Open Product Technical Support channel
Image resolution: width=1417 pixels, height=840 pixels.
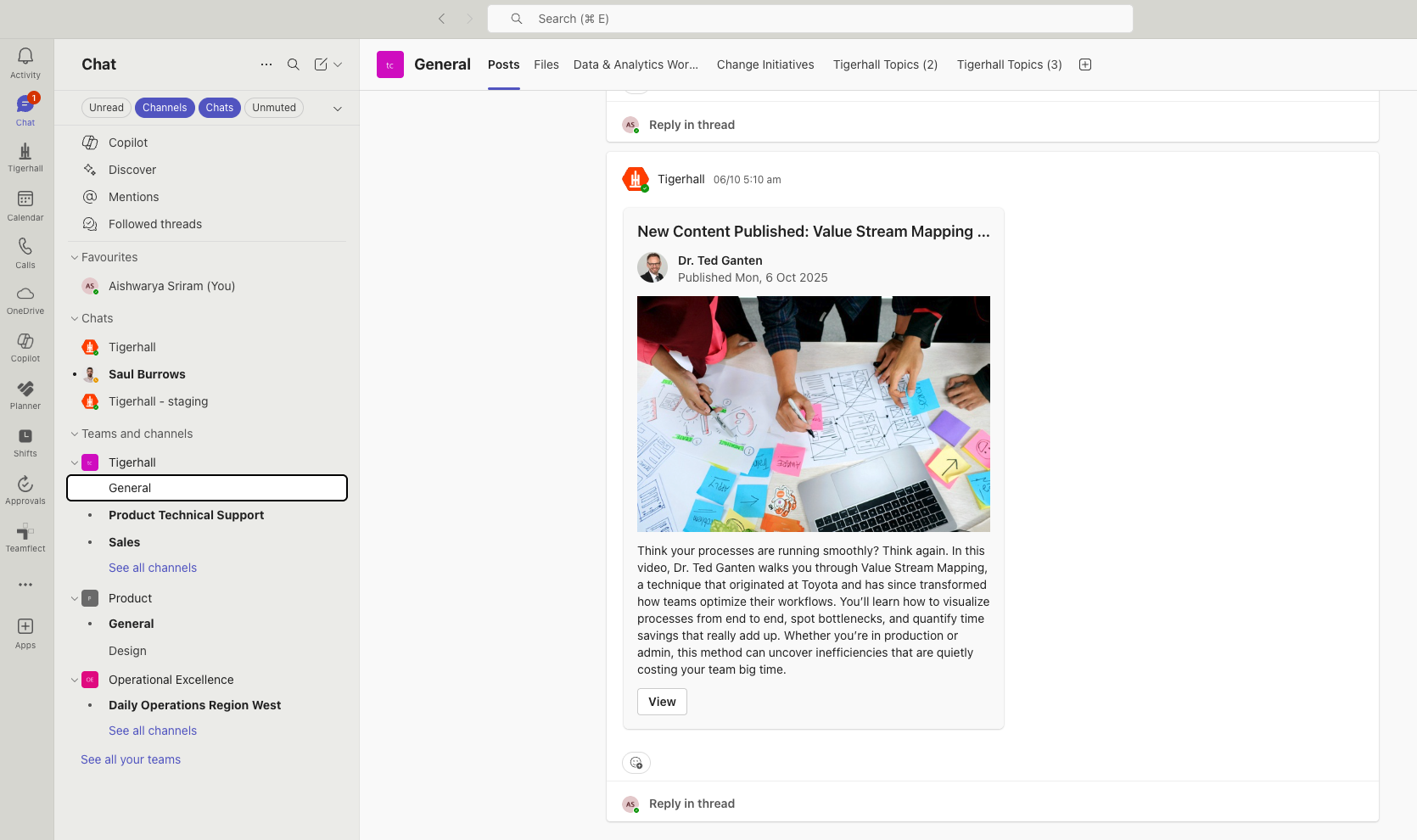(207, 515)
